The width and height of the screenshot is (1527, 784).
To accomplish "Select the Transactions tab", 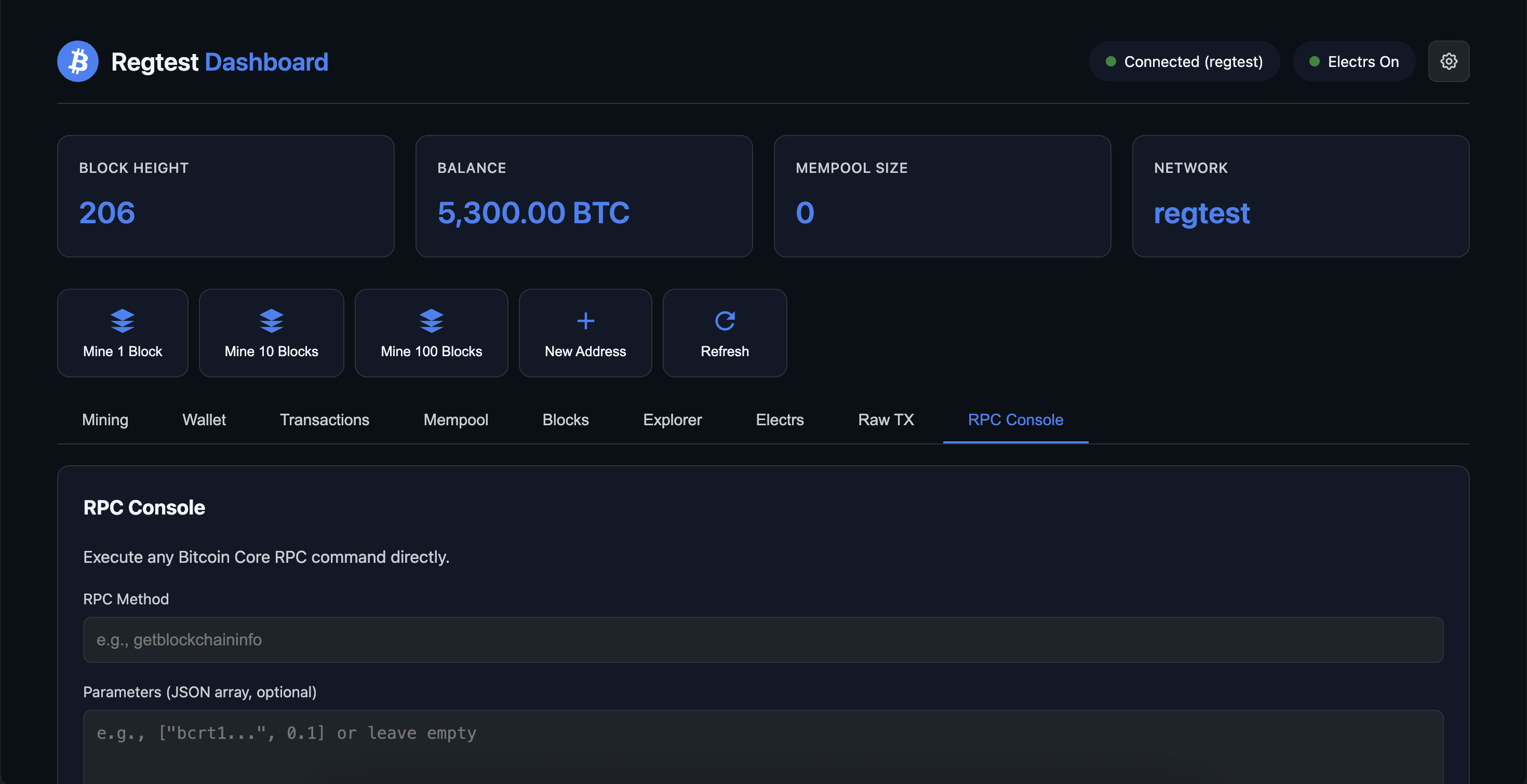I will point(324,420).
